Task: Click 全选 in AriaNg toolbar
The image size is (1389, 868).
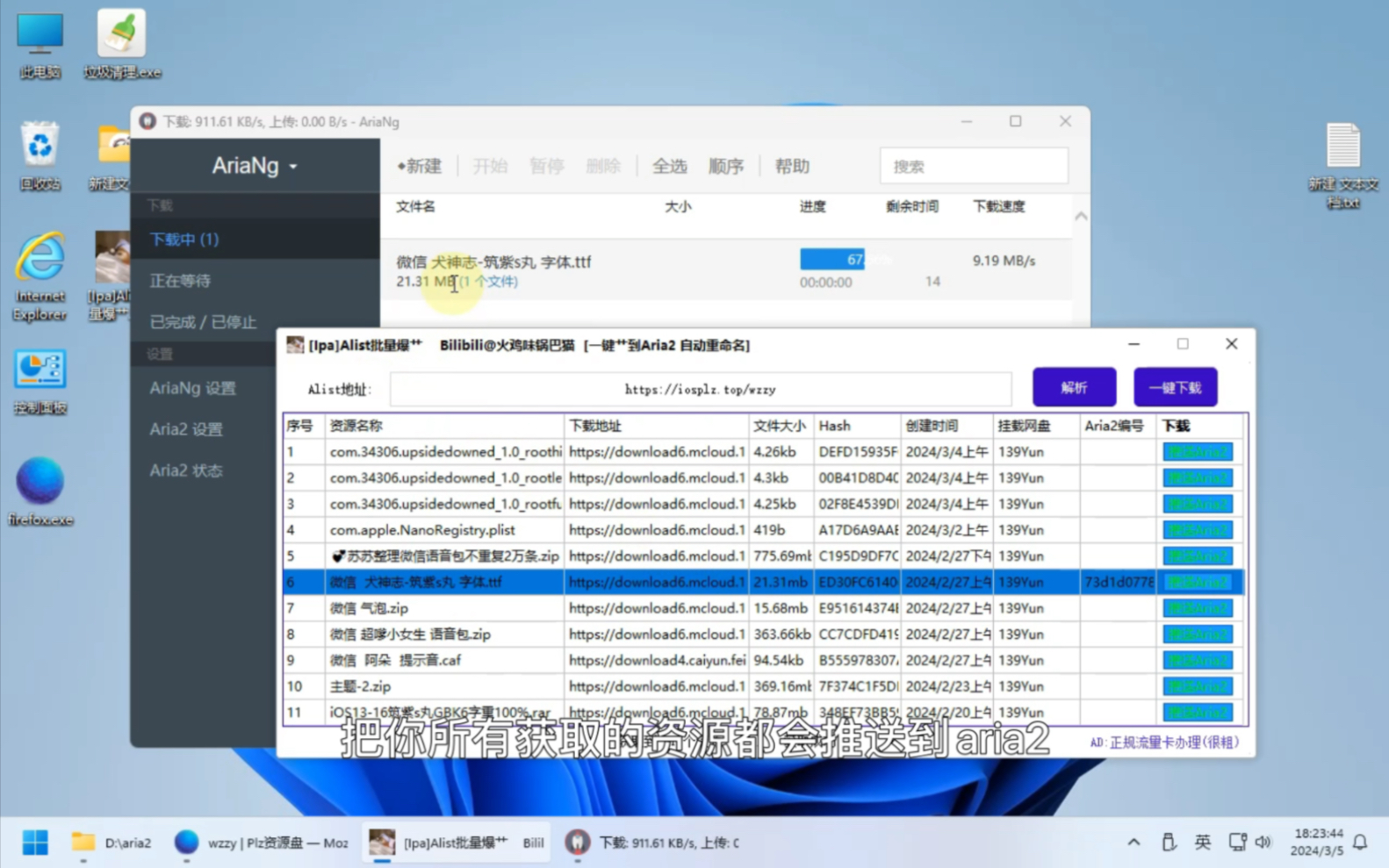Action: [x=669, y=166]
